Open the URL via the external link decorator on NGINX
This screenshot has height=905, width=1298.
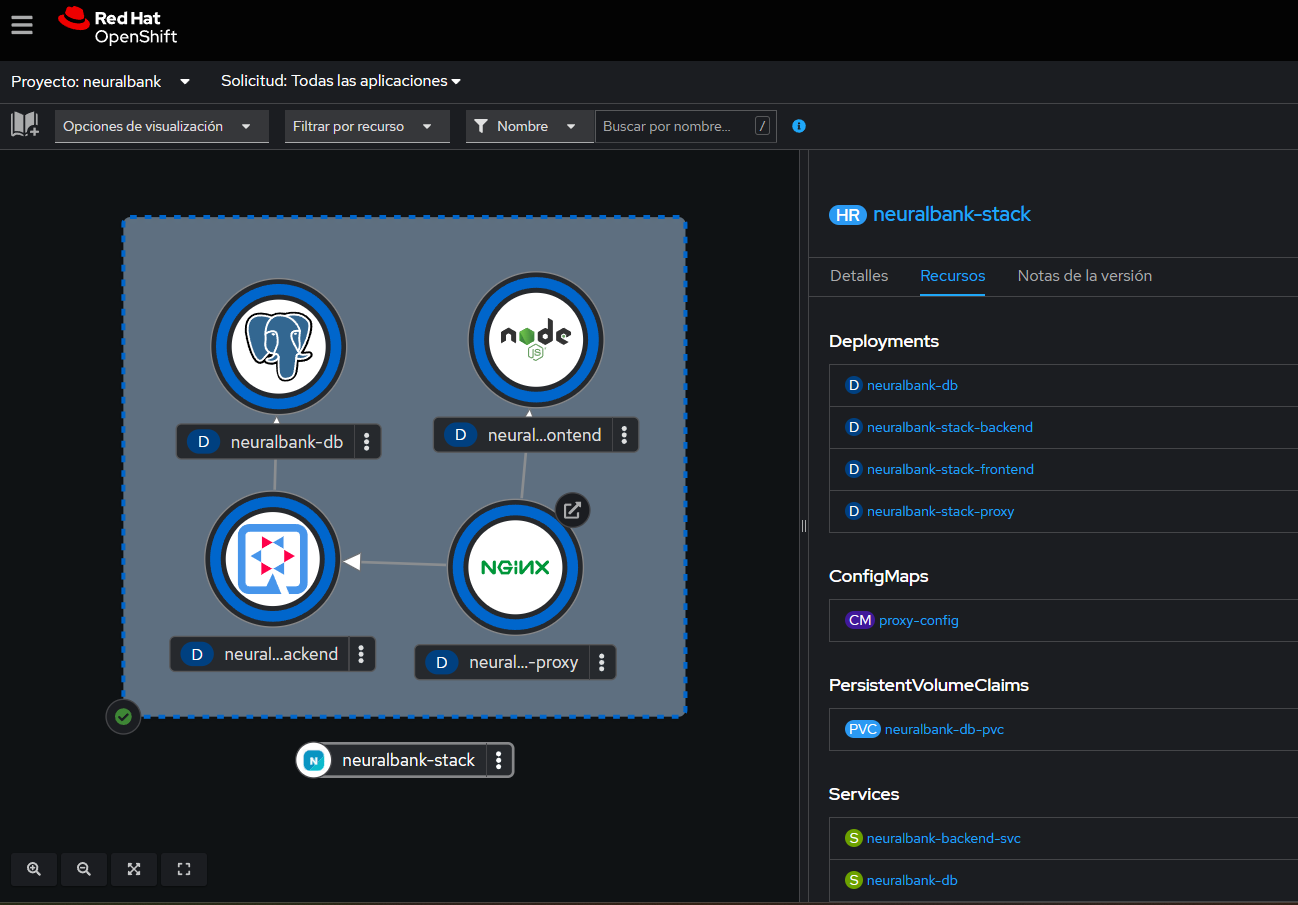point(572,510)
